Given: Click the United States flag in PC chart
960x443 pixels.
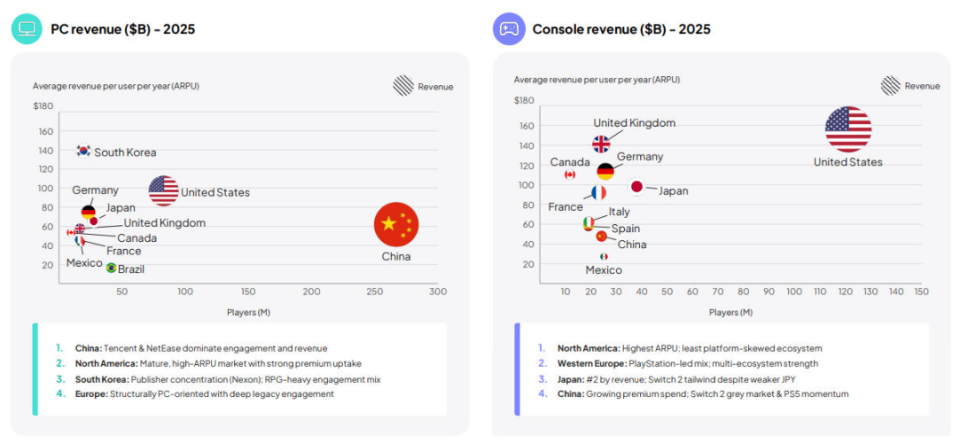Looking at the screenshot, I should tap(164, 190).
